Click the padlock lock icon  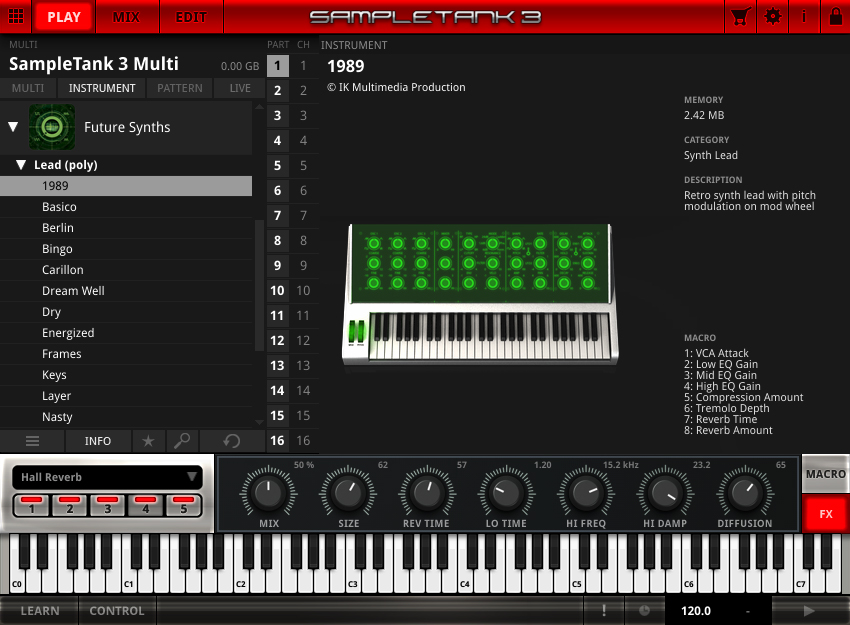click(x=836, y=17)
